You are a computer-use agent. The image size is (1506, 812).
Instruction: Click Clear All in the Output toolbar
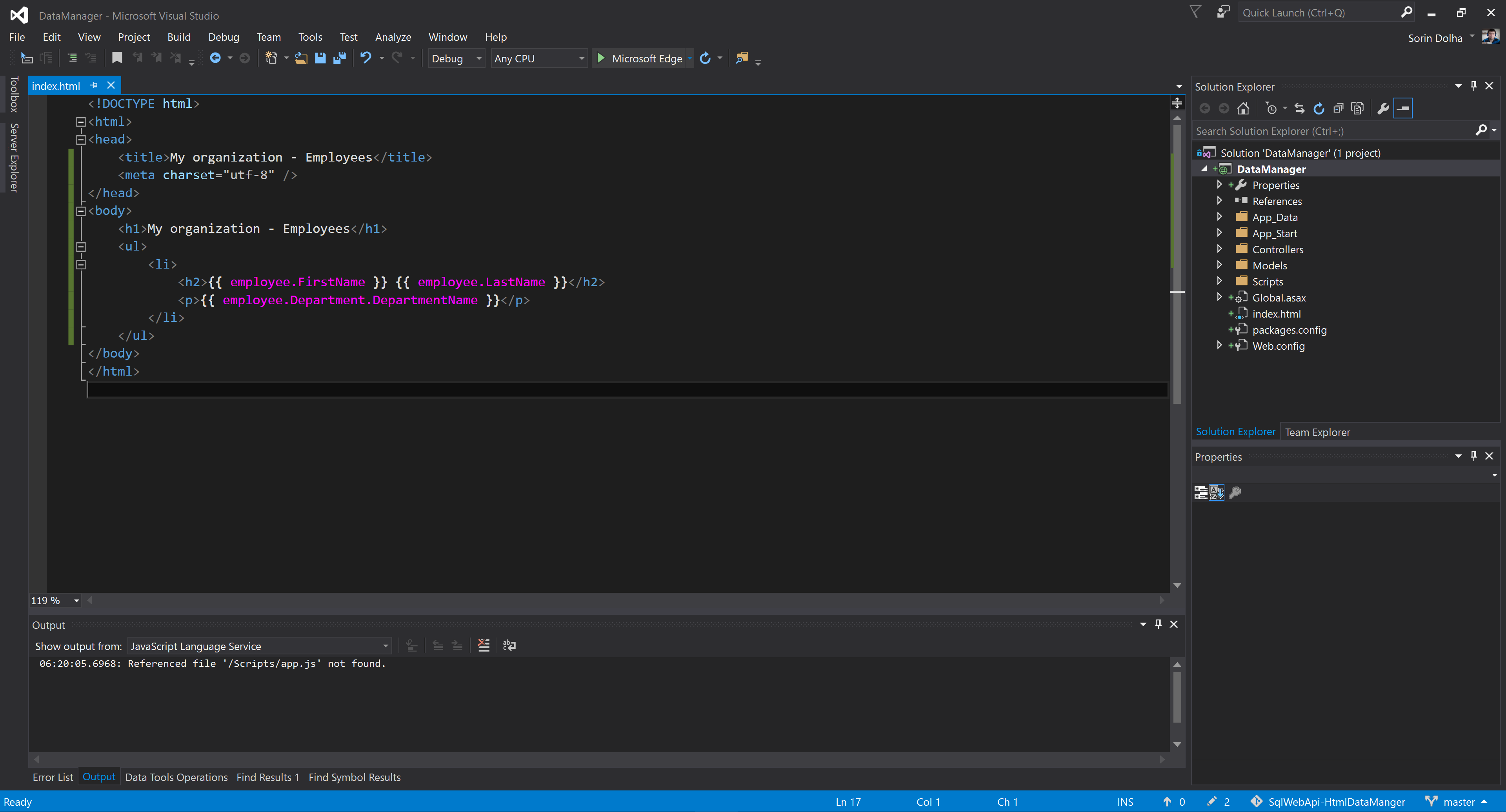pyautogui.click(x=484, y=645)
